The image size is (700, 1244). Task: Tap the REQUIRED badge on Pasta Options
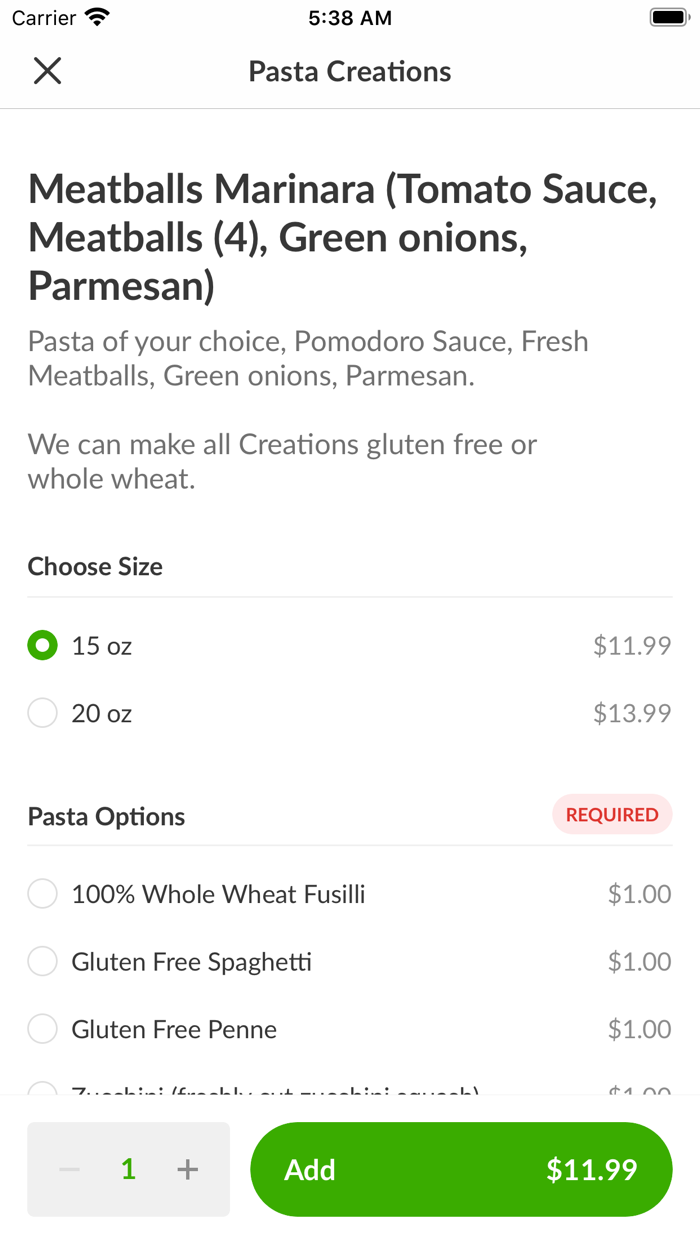point(612,814)
